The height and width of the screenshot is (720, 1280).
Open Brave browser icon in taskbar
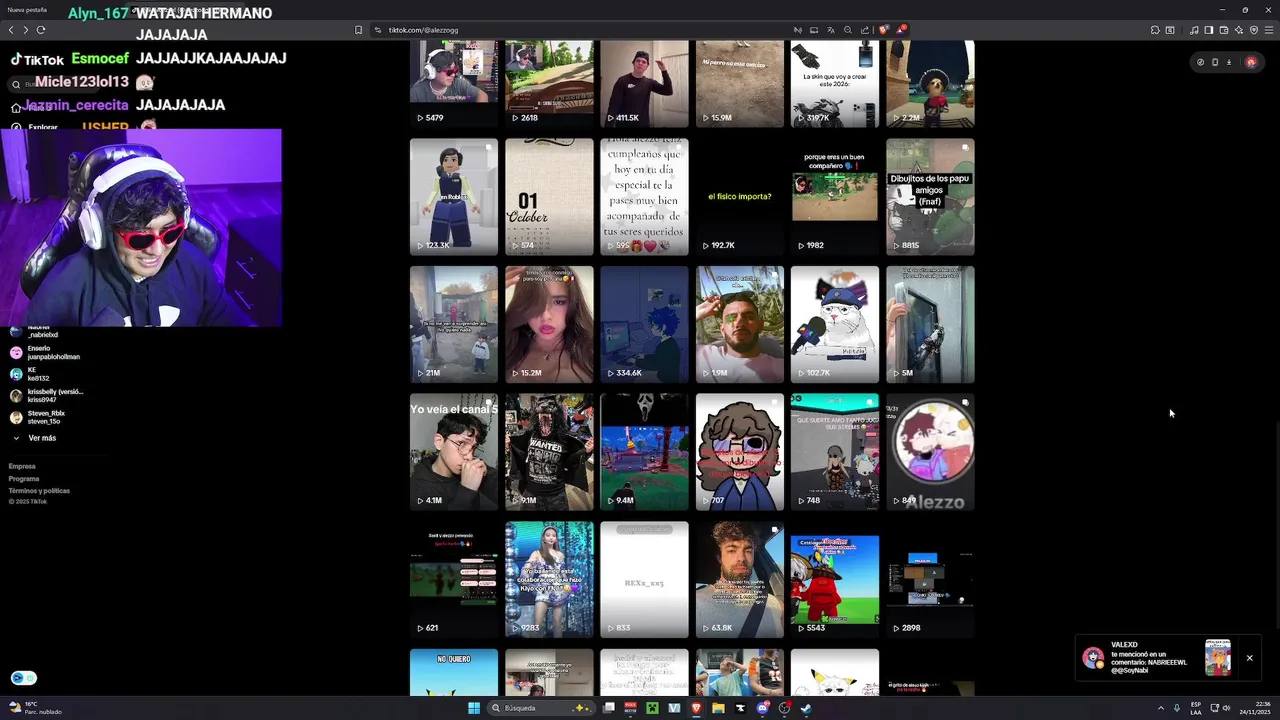(x=696, y=708)
